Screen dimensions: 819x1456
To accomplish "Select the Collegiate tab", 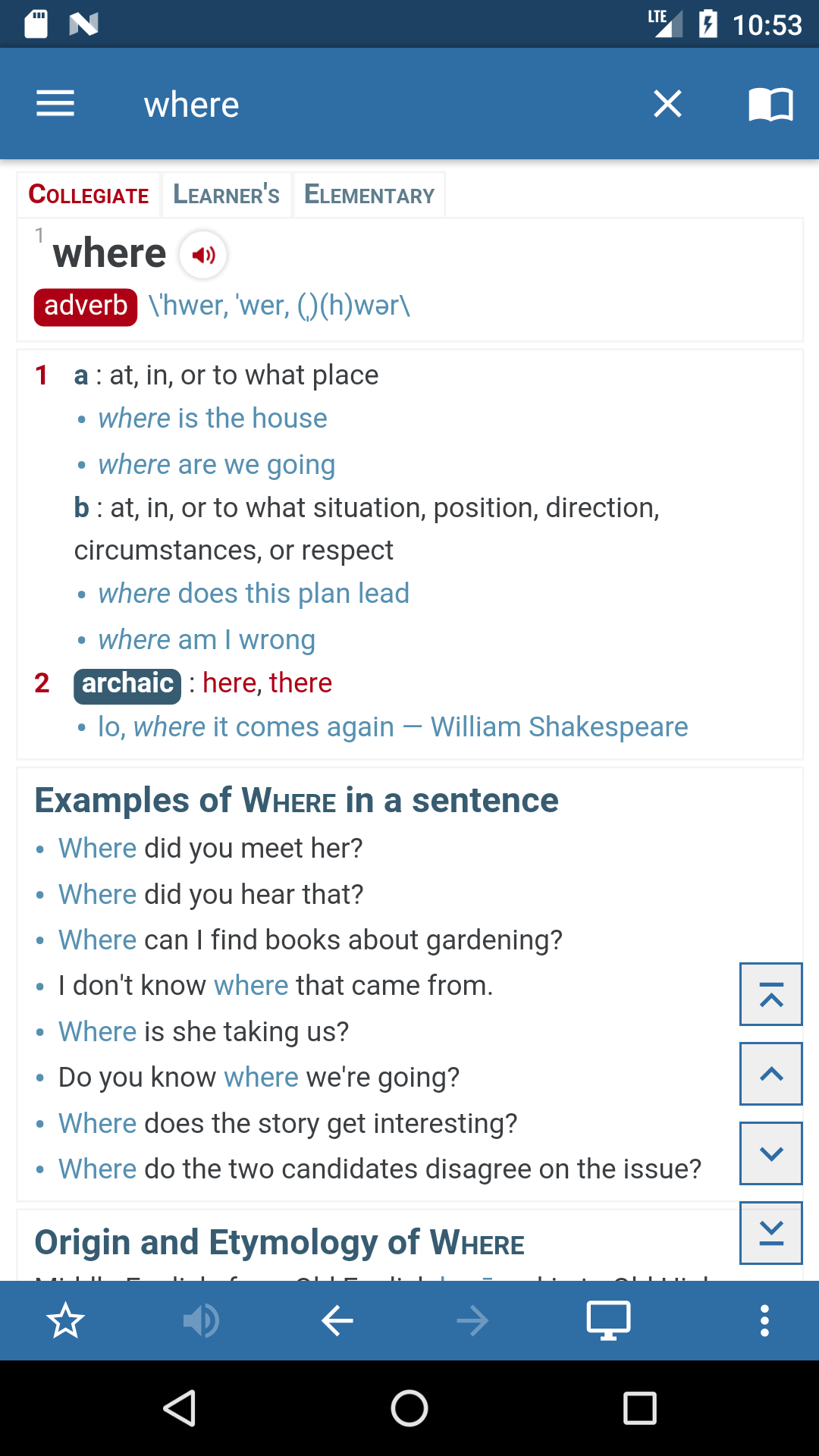I will (x=89, y=195).
